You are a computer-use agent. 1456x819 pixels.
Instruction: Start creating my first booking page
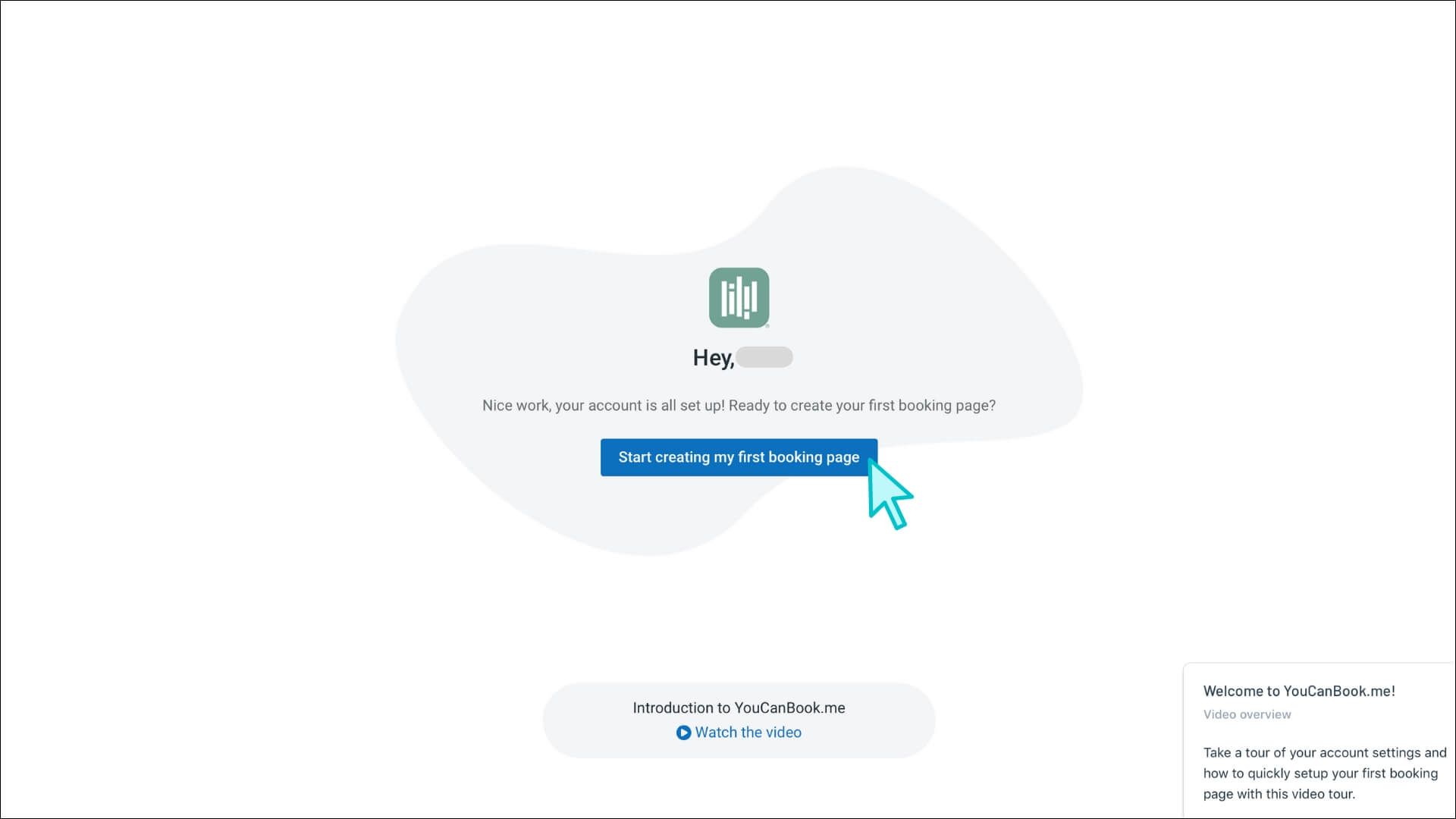739,457
